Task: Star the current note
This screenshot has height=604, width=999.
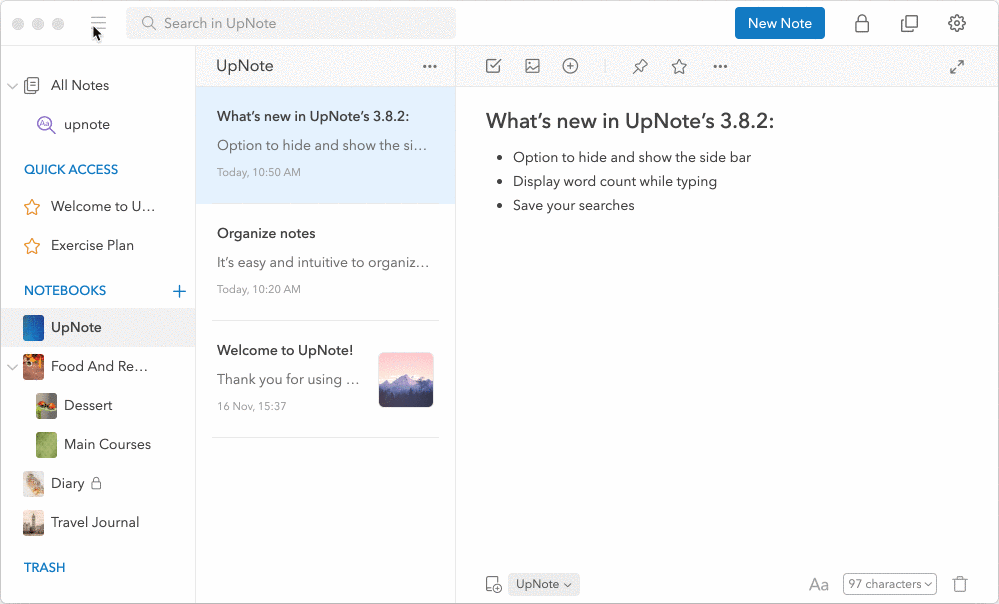Action: pos(678,66)
